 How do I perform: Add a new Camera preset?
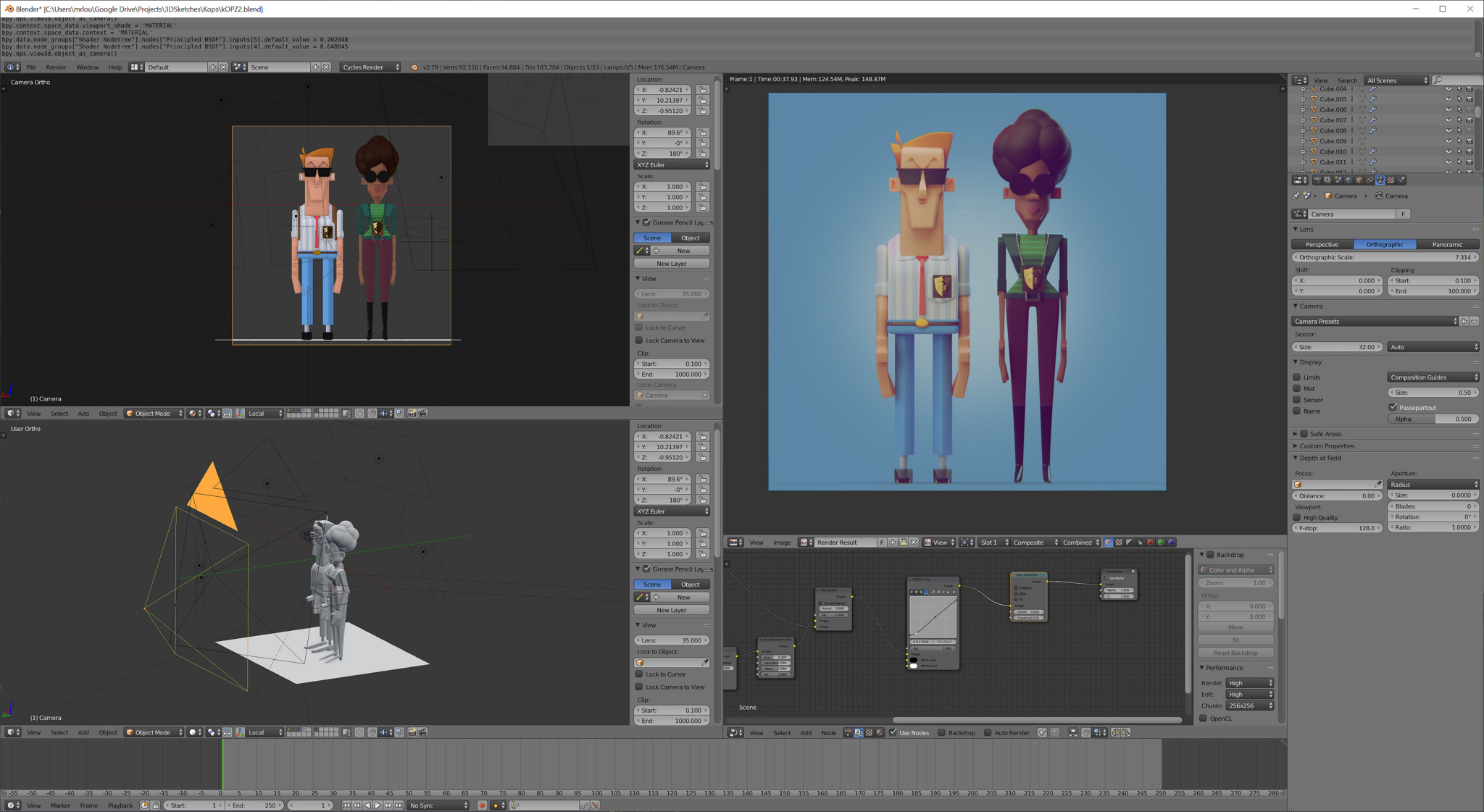1464,322
